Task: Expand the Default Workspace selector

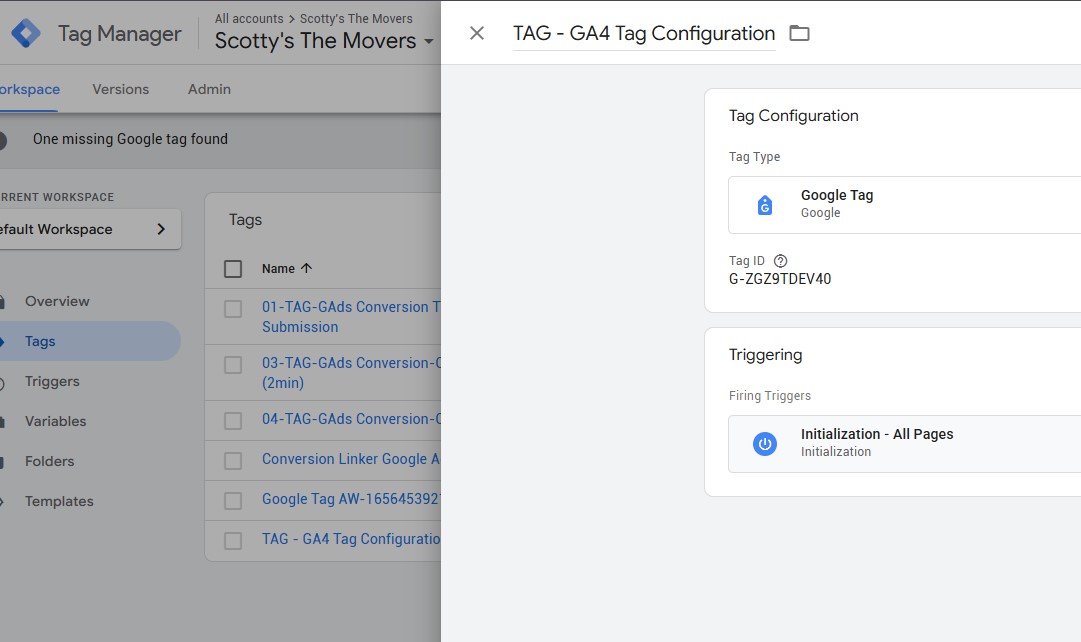Action: click(x=89, y=229)
